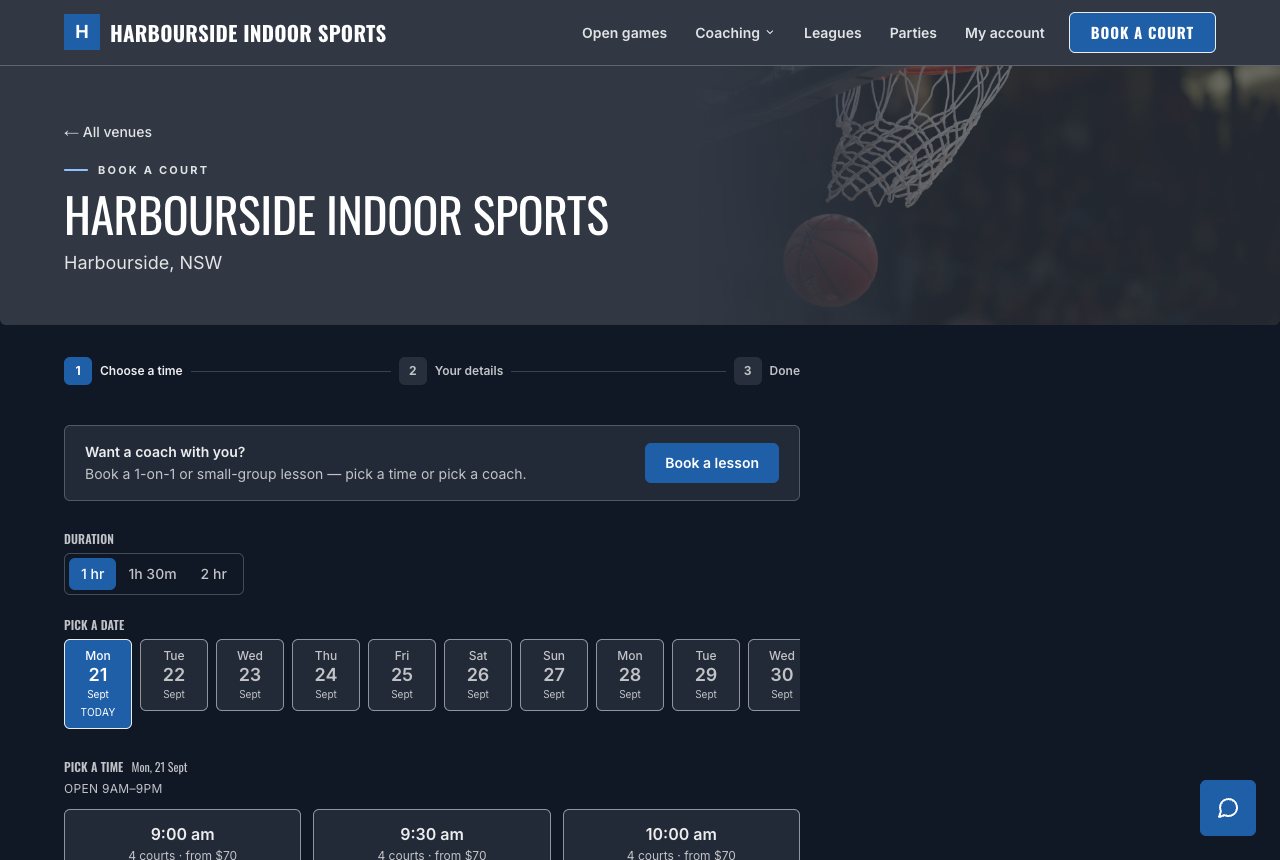Image resolution: width=1280 pixels, height=860 pixels.
Task: Expand the Coaching menu chevron
Action: (770, 33)
